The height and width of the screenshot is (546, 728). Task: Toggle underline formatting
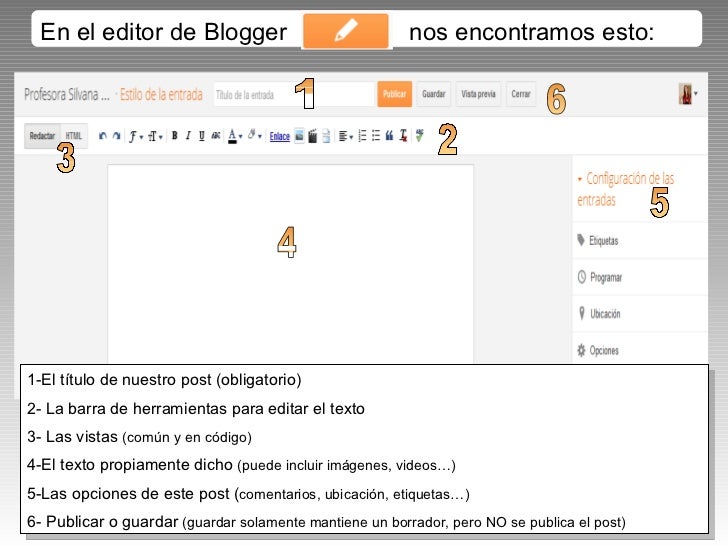(x=202, y=136)
